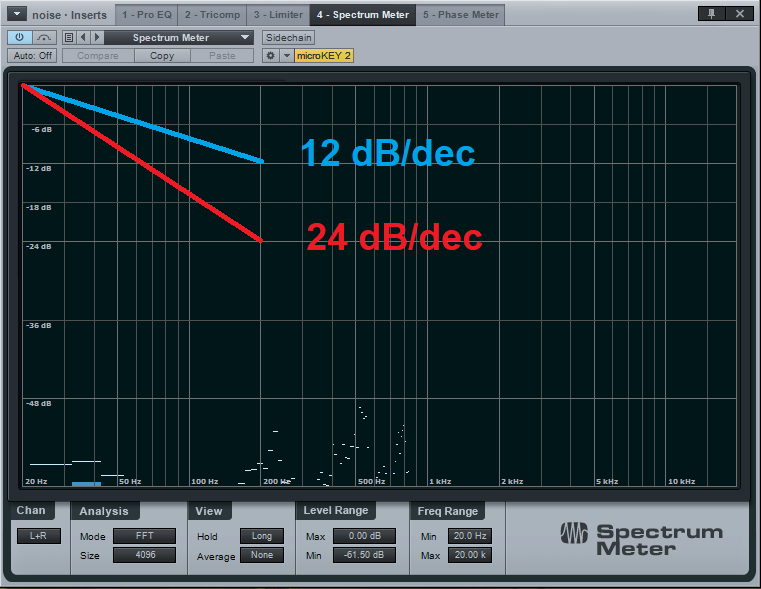Image resolution: width=761 pixels, height=589 pixels.
Task: Change the Average setting None
Action: click(x=262, y=555)
